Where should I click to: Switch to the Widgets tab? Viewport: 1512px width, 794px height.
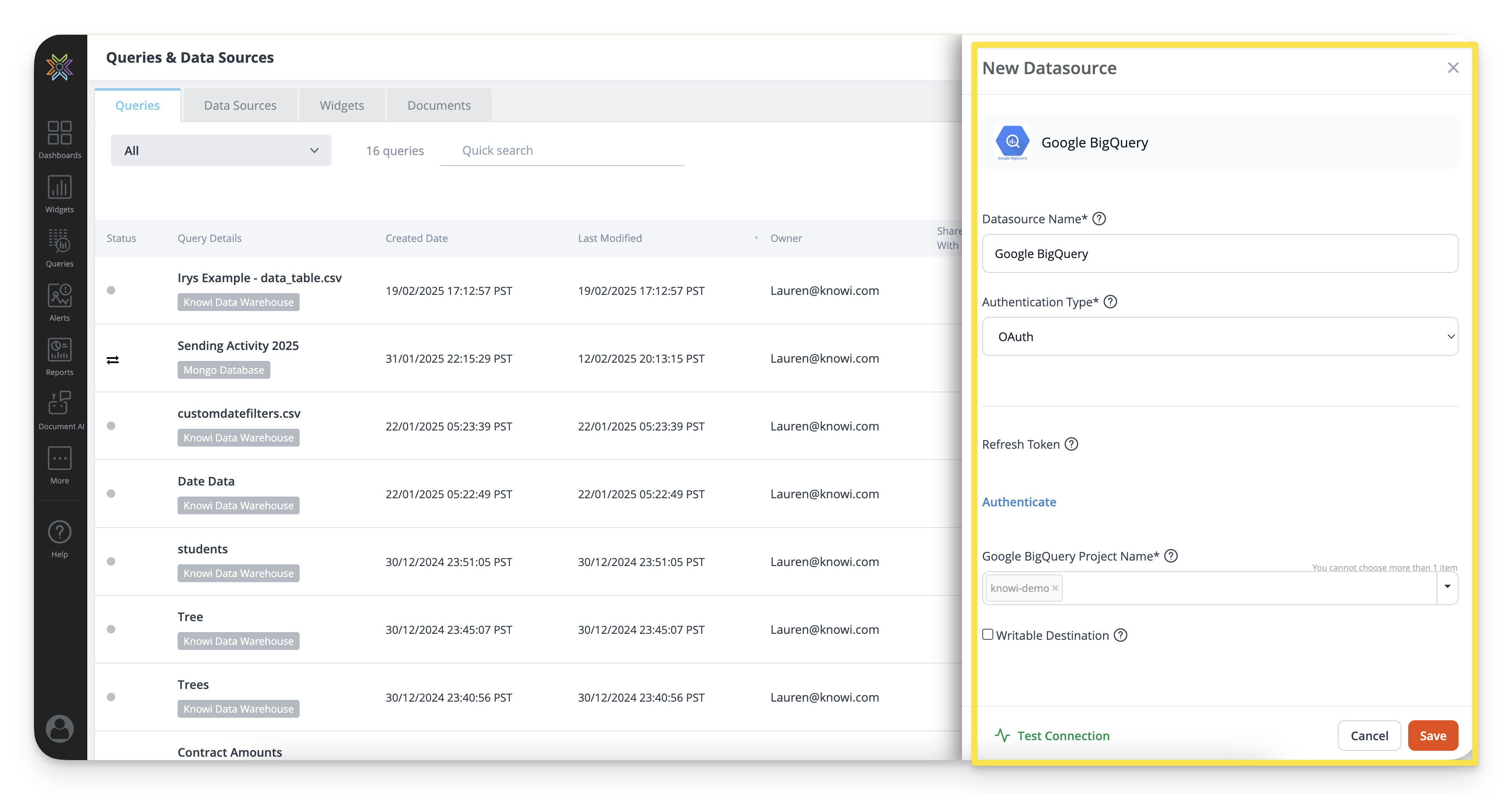tap(342, 105)
